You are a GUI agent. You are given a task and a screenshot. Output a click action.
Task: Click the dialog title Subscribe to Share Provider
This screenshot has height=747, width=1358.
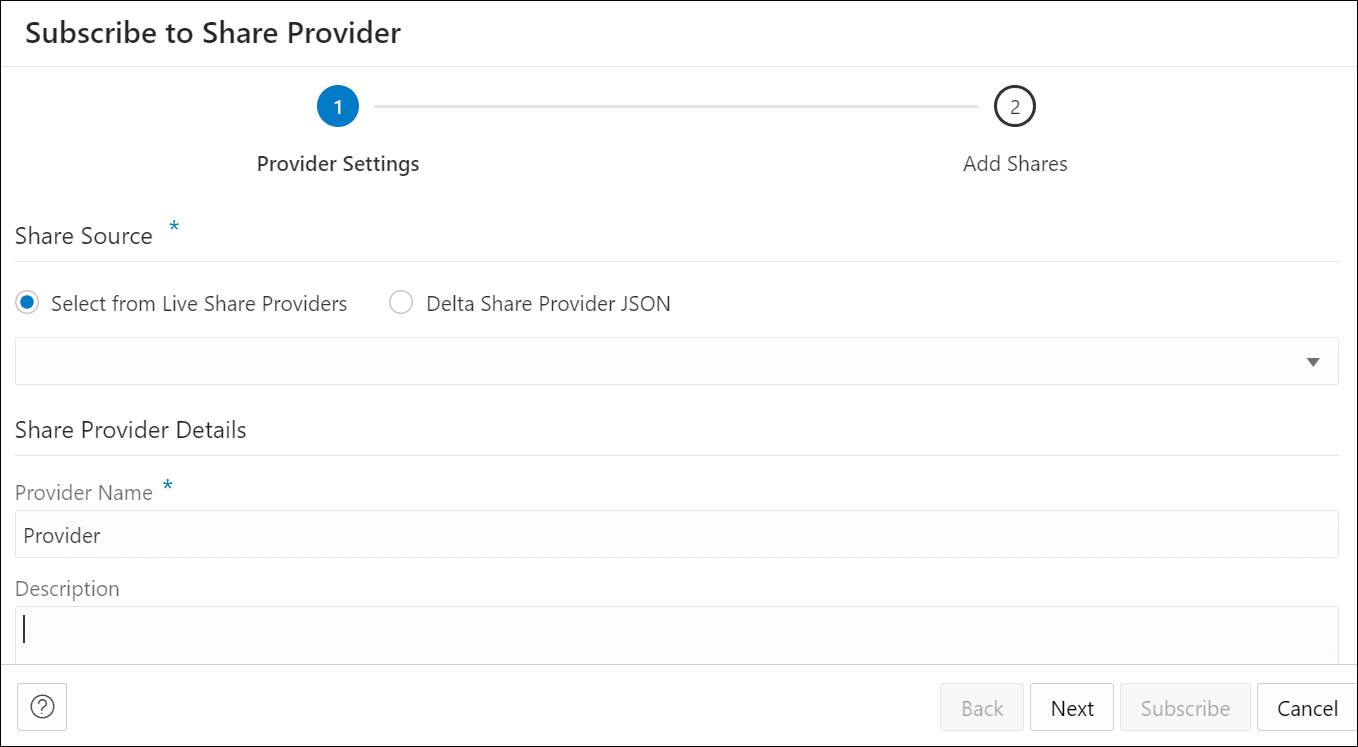pyautogui.click(x=213, y=32)
